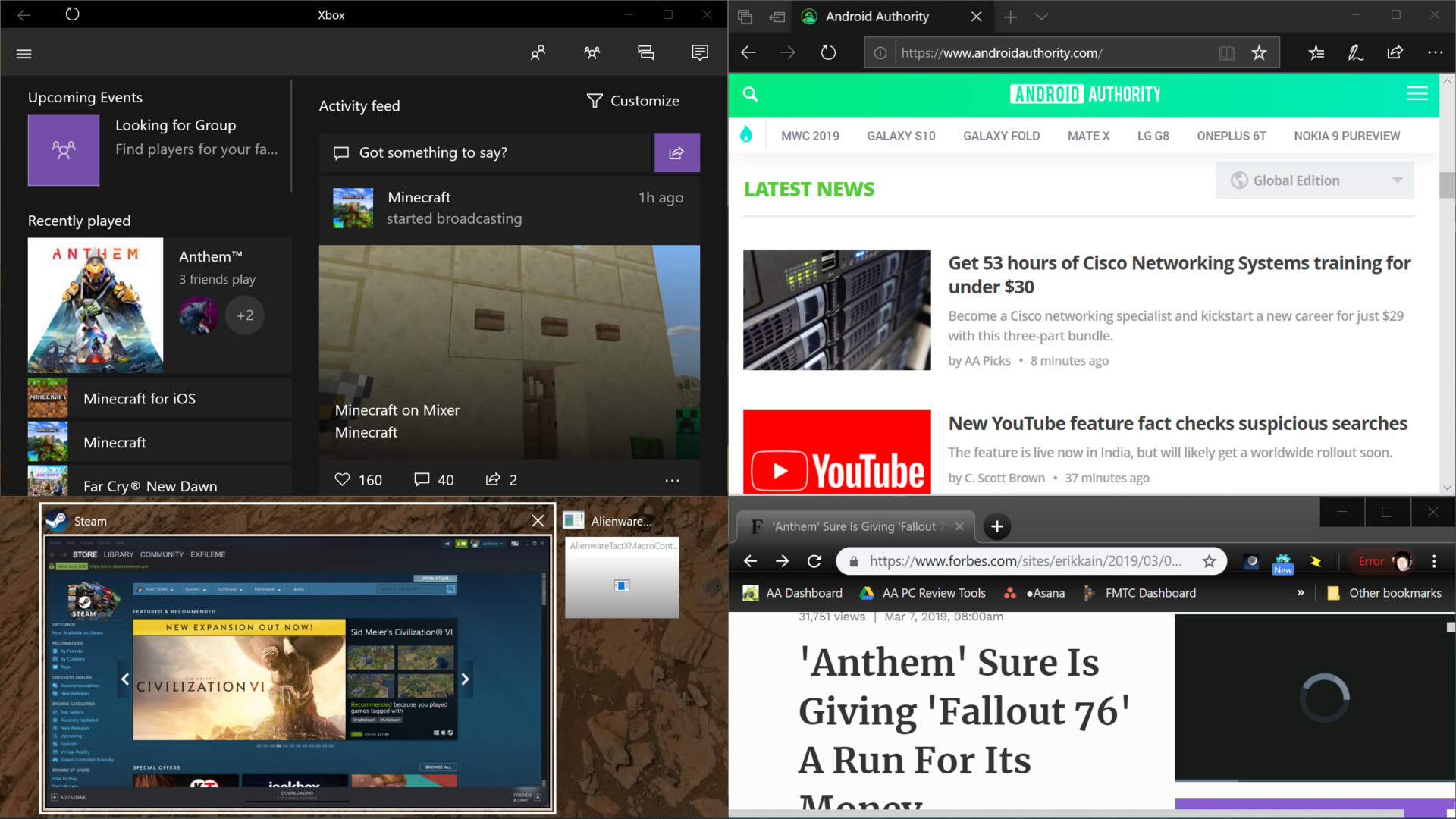The height and width of the screenshot is (819, 1456).
Task: Like the Minecraft on Mixer post
Action: [x=343, y=479]
